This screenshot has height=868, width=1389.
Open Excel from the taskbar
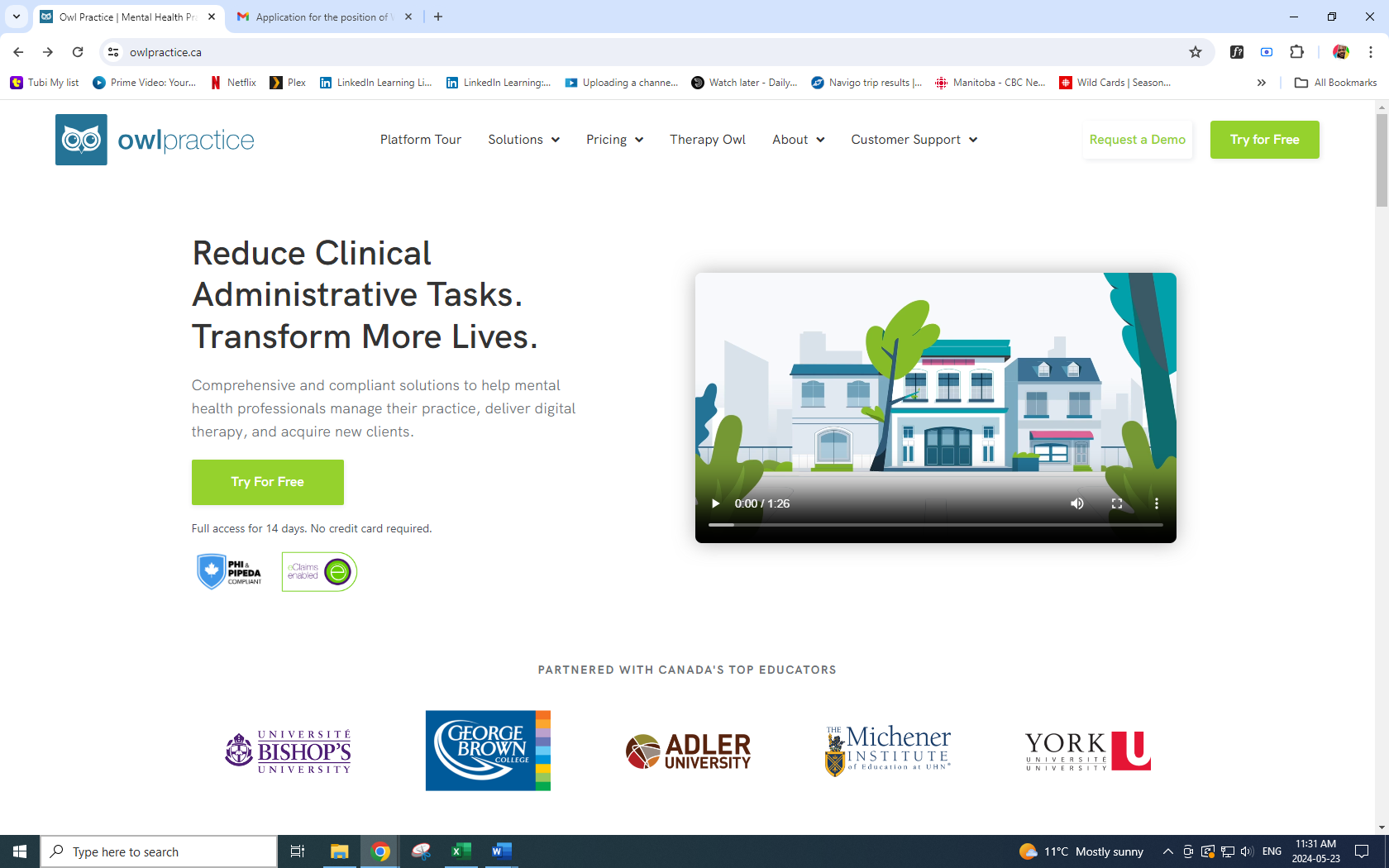point(461,851)
